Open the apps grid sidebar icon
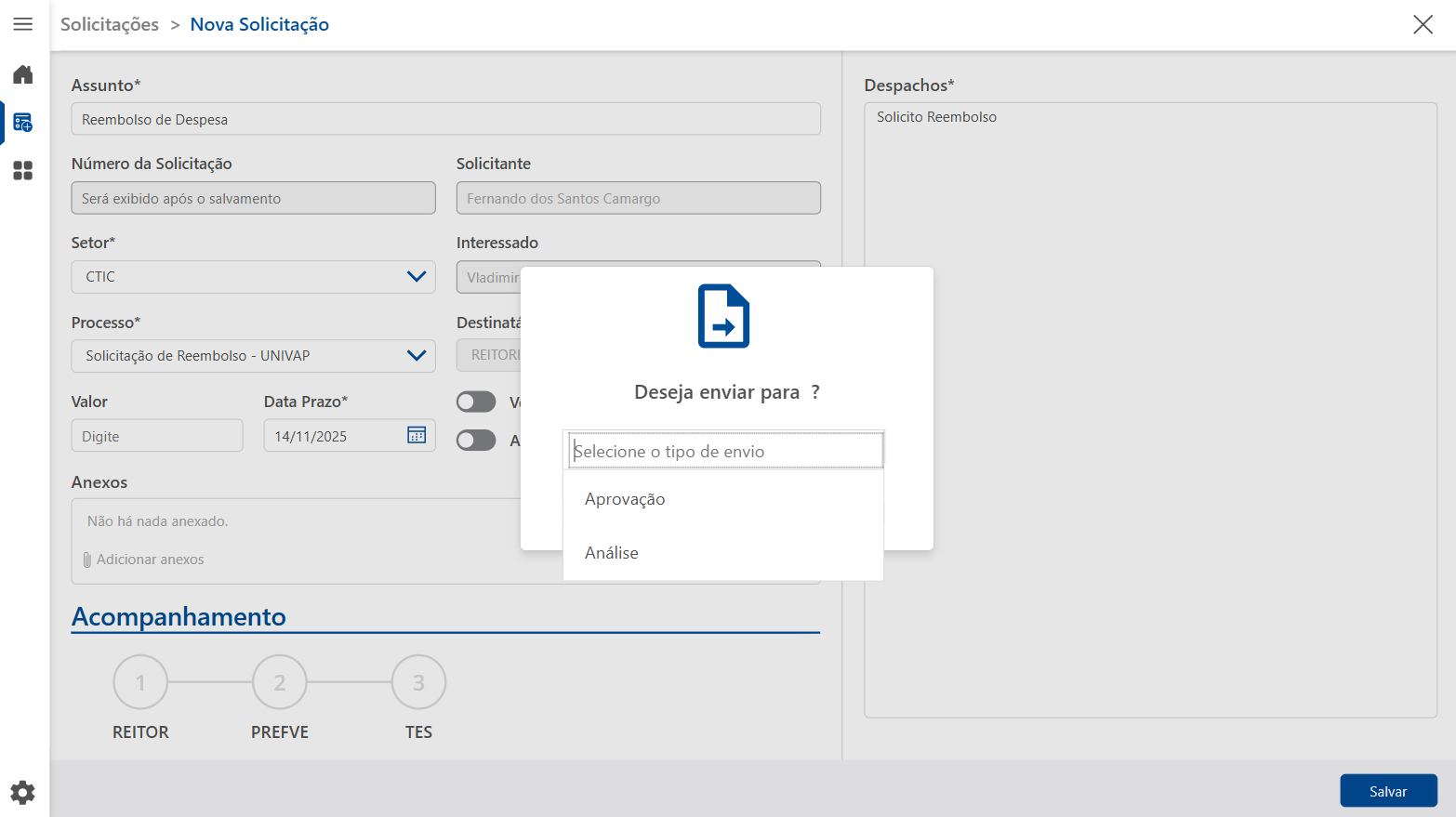Screen dimensions: 1456x817 (x=23, y=171)
